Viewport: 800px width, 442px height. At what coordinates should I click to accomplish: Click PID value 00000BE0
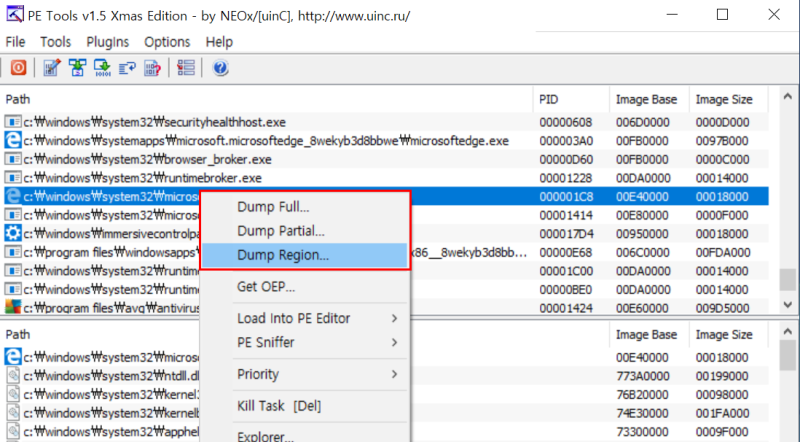566,289
